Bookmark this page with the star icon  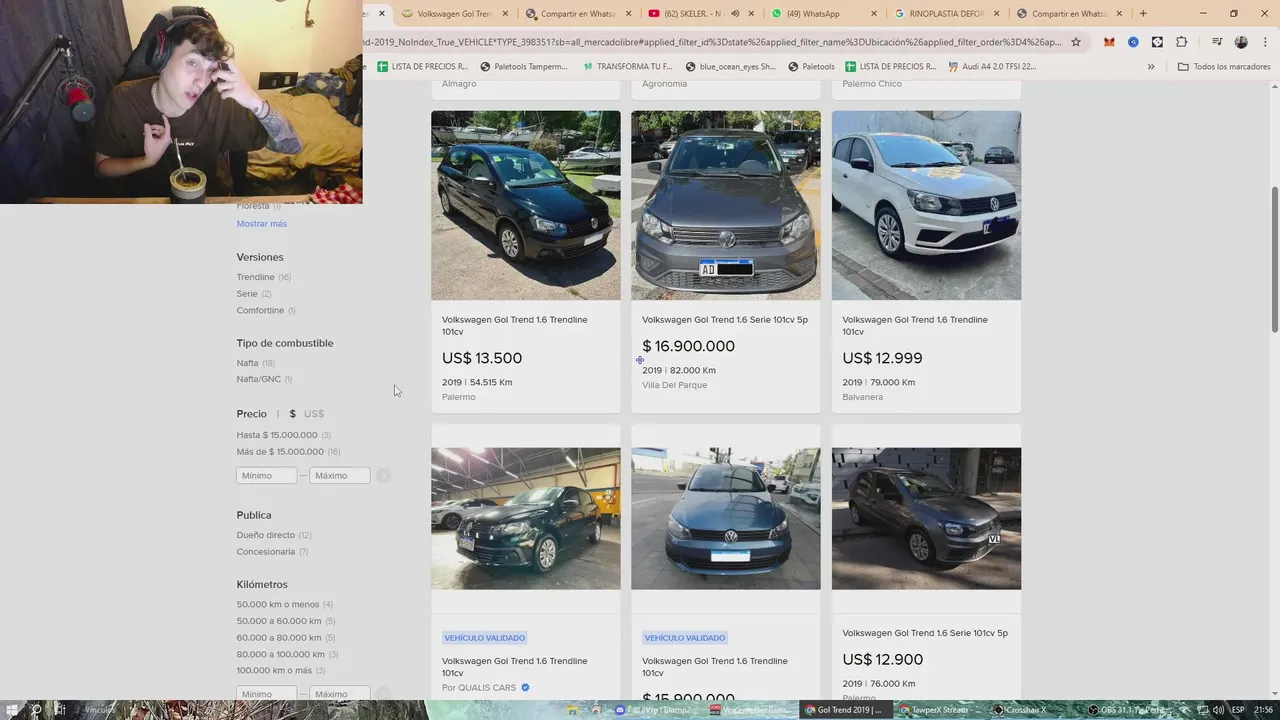pos(1075,42)
